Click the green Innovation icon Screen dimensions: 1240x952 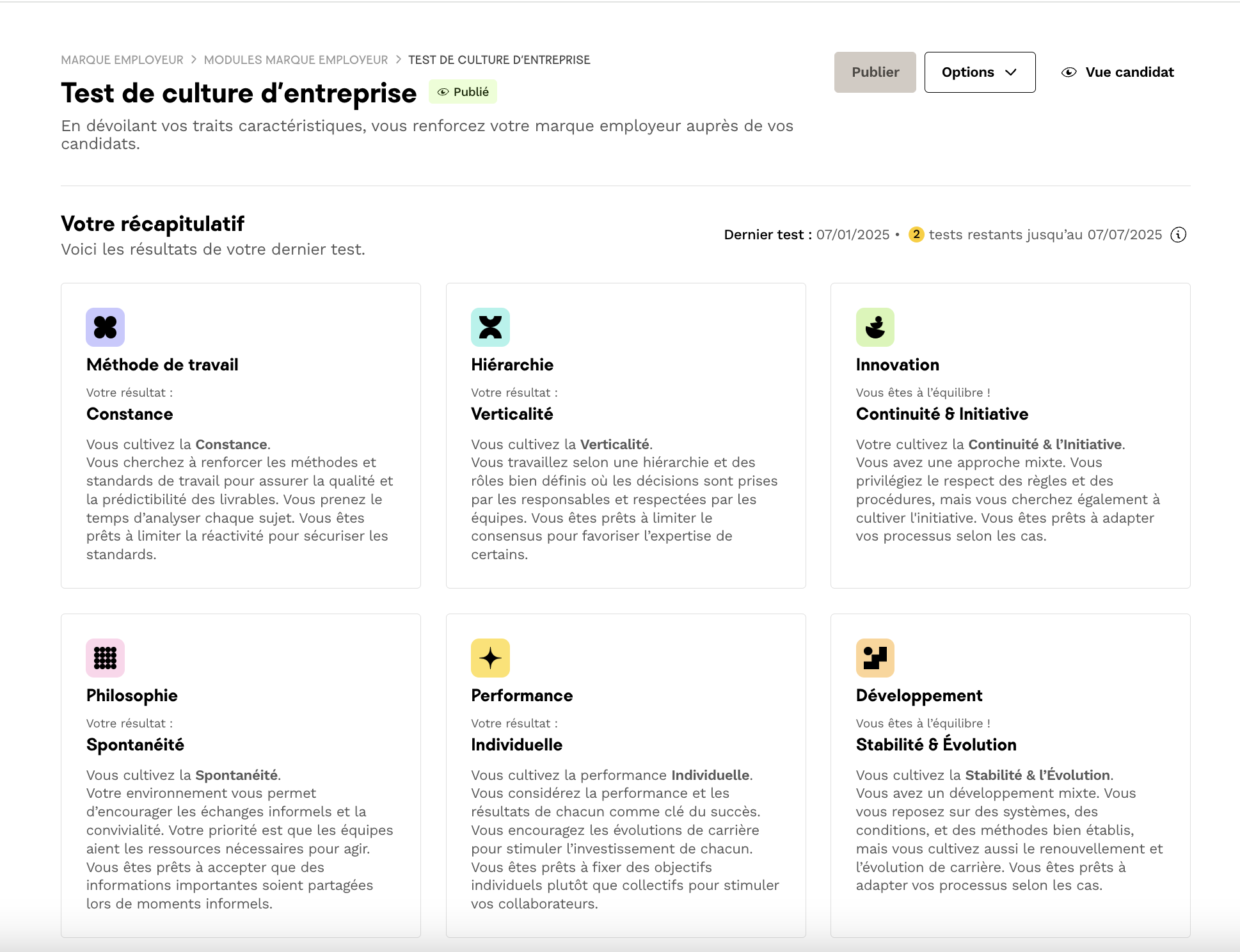click(875, 327)
